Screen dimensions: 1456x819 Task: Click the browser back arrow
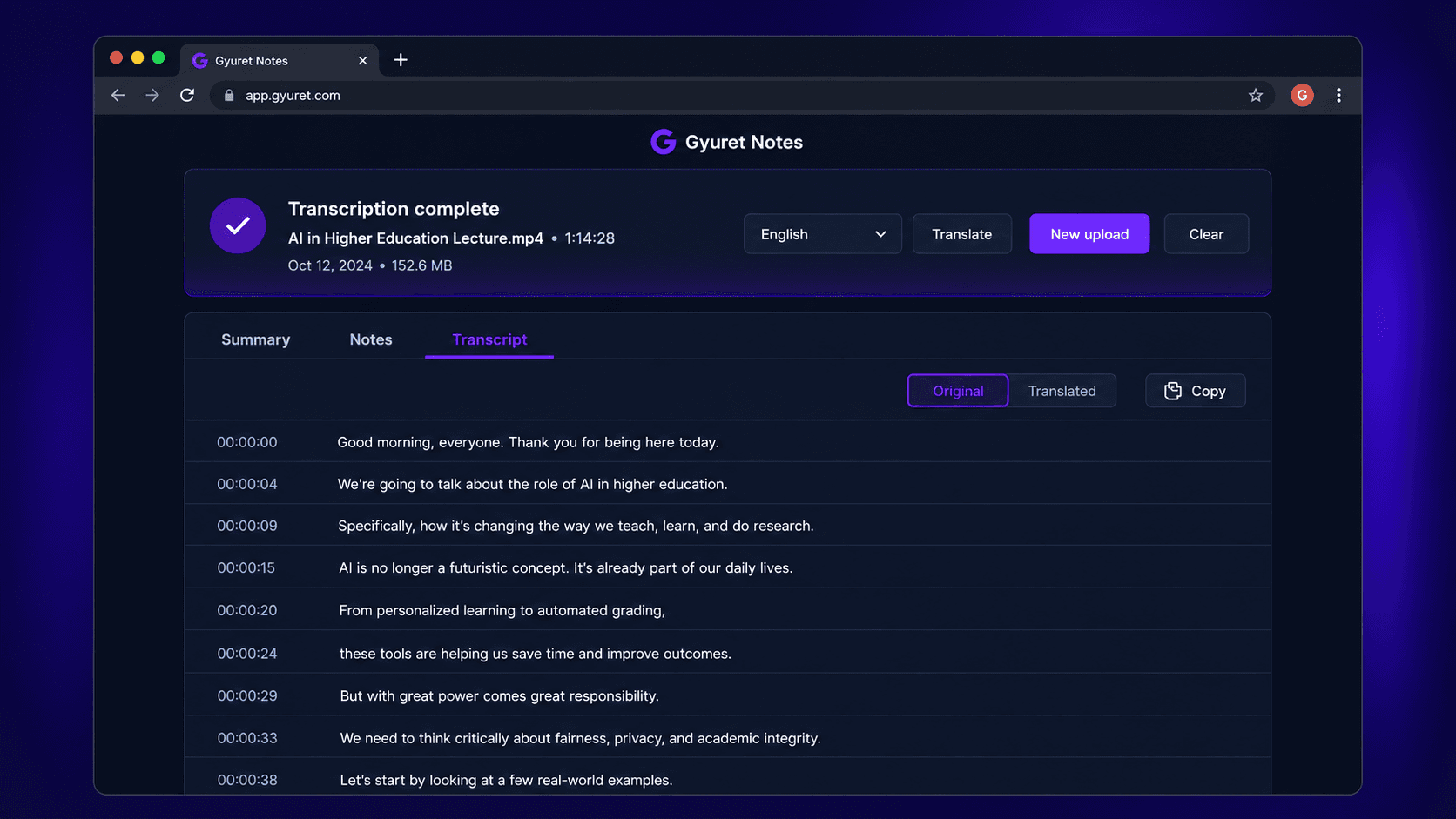click(x=118, y=96)
